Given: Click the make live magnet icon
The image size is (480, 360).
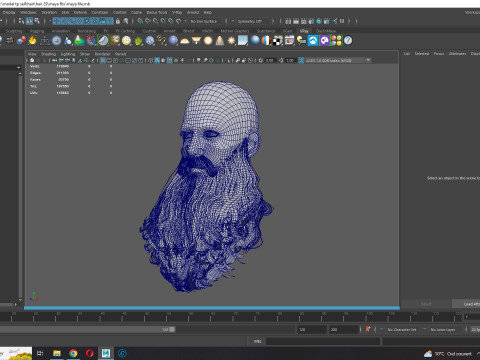Looking at the screenshot, I should tap(178, 21).
